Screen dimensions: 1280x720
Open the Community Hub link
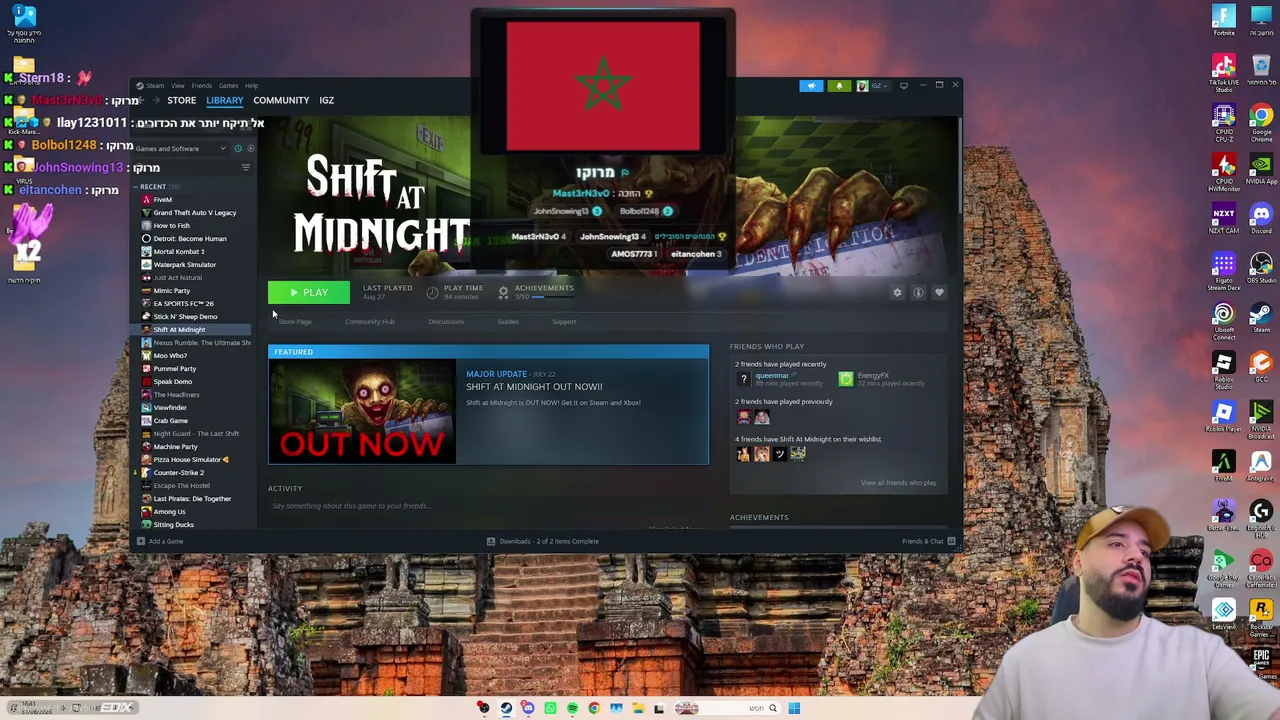(x=370, y=322)
